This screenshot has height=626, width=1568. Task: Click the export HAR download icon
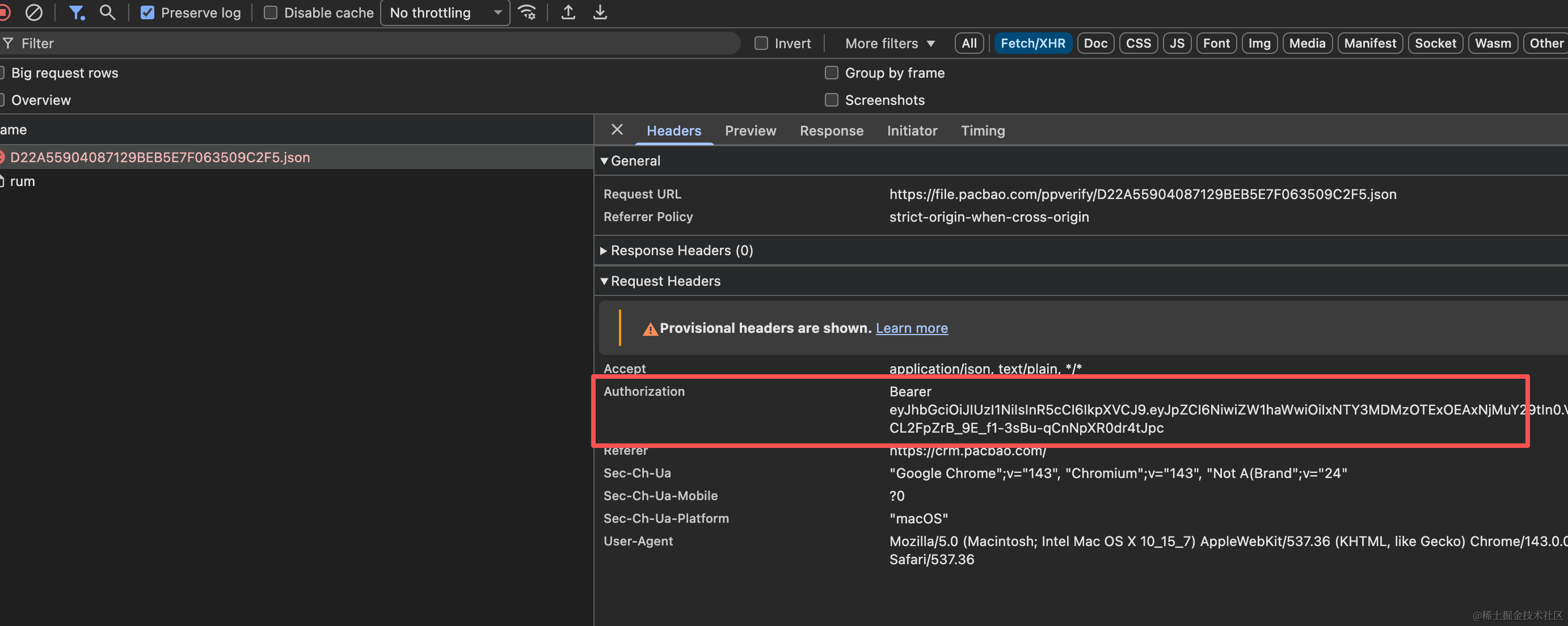600,12
